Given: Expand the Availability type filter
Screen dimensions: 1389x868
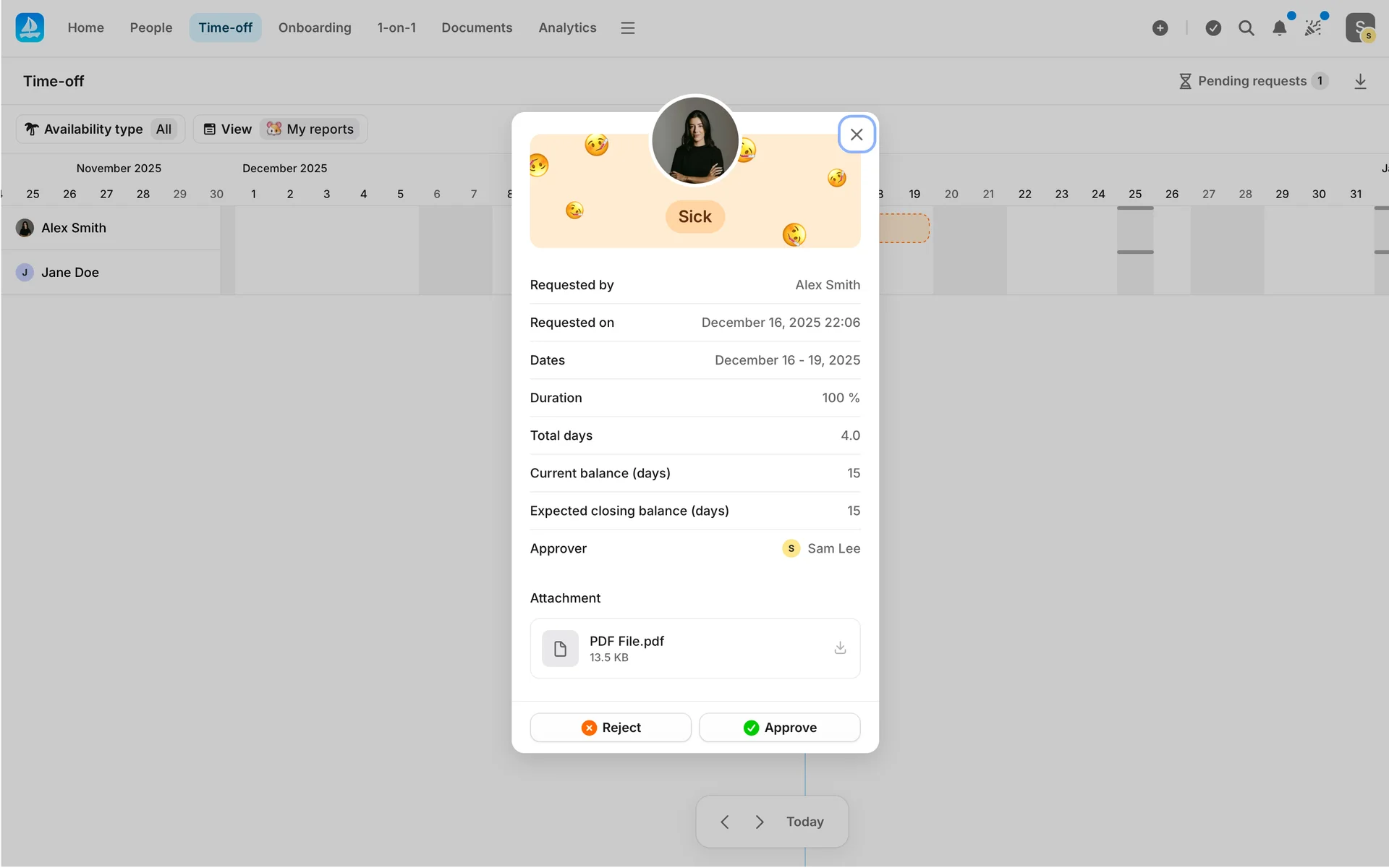Looking at the screenshot, I should tap(101, 129).
